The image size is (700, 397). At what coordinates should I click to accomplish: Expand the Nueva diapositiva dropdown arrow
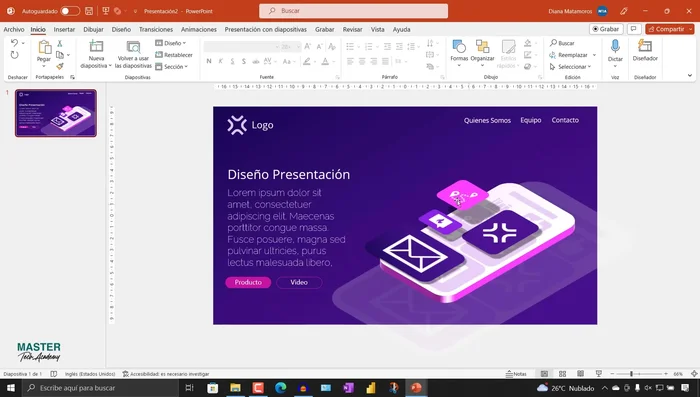coord(110,66)
